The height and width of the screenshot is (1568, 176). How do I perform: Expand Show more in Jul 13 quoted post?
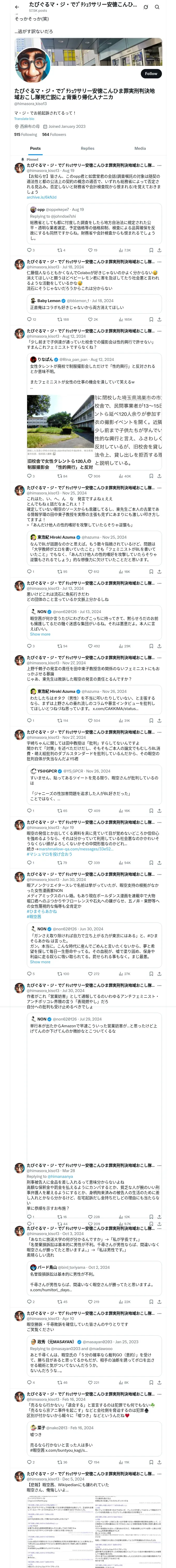40,634
